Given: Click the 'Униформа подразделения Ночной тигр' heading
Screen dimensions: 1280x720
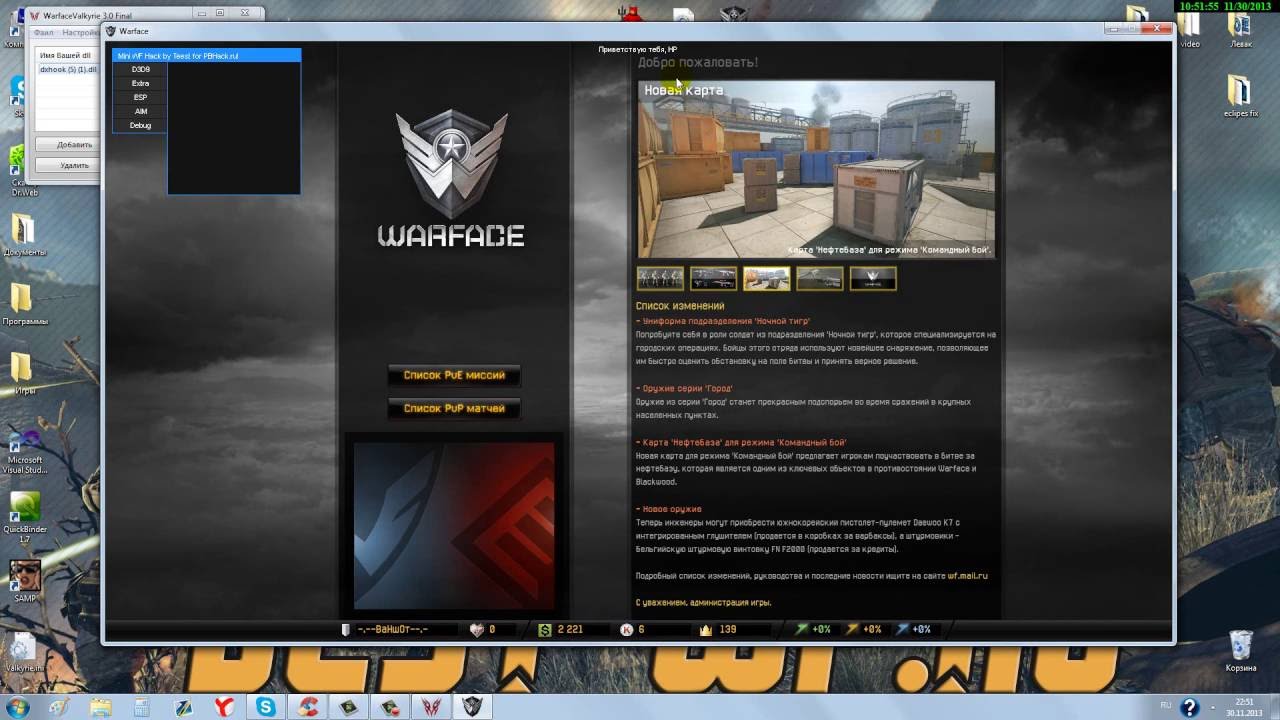Looking at the screenshot, I should coord(726,321).
